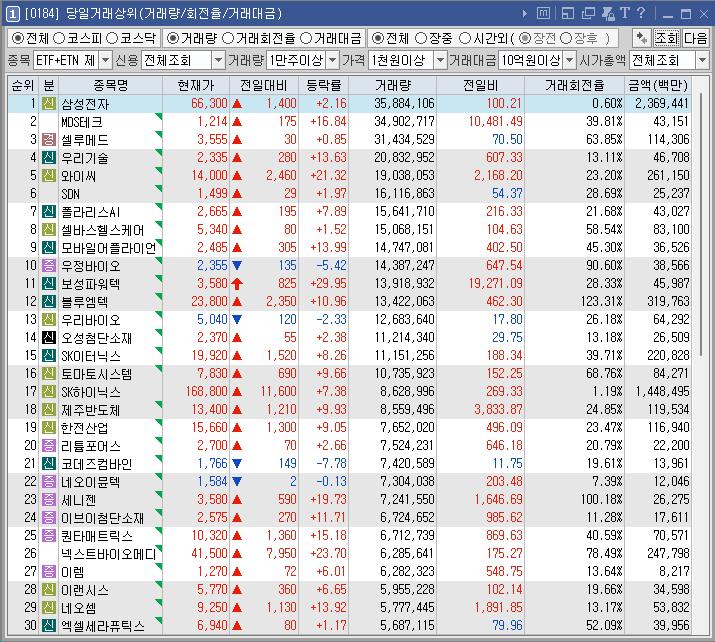Select stock name 블루엠텍

coord(84,302)
